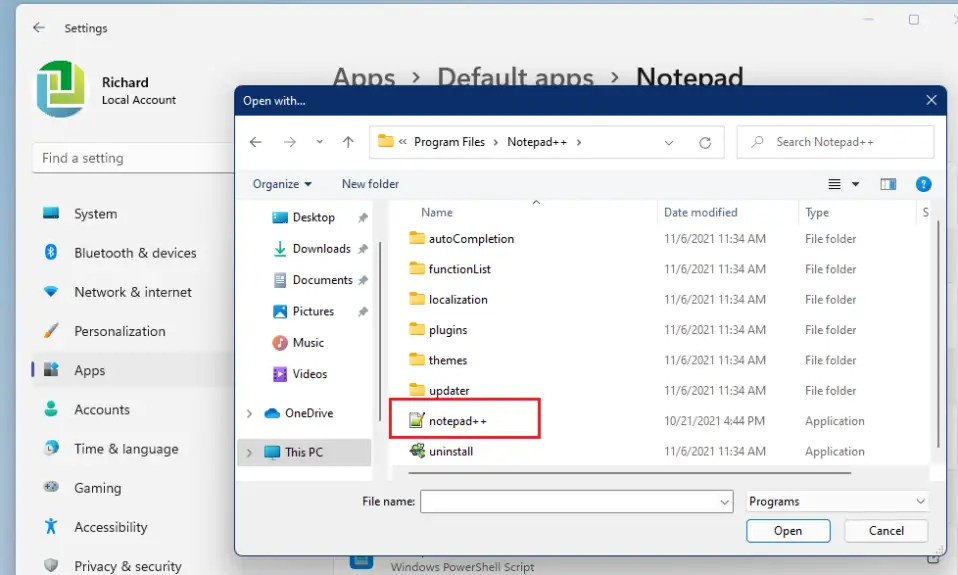Click the back arrow in dialog
Image resolution: width=958 pixels, height=575 pixels.
click(256, 143)
